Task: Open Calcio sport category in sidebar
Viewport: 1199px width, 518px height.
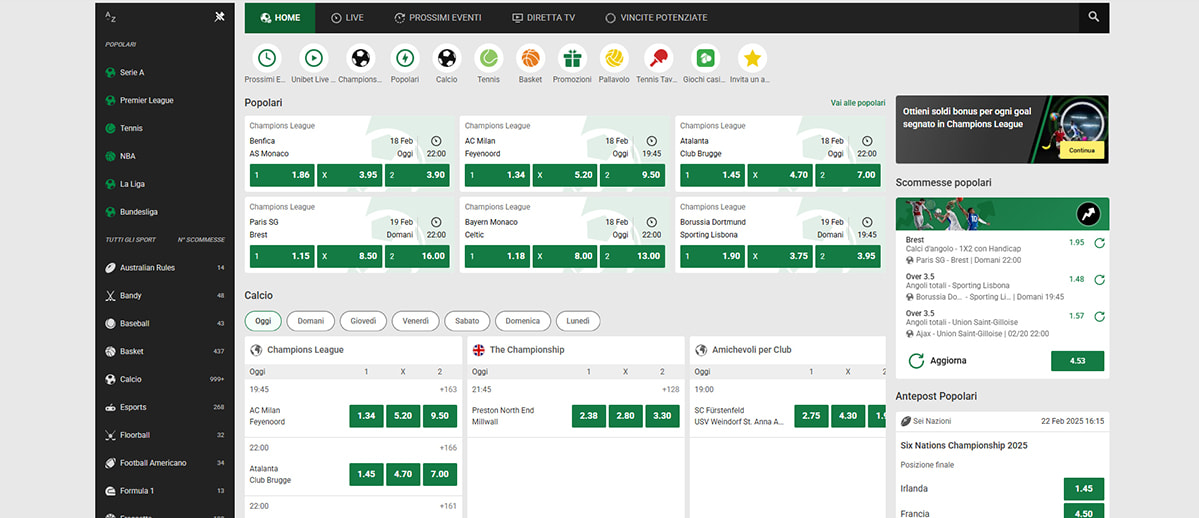Action: pyautogui.click(x=164, y=379)
